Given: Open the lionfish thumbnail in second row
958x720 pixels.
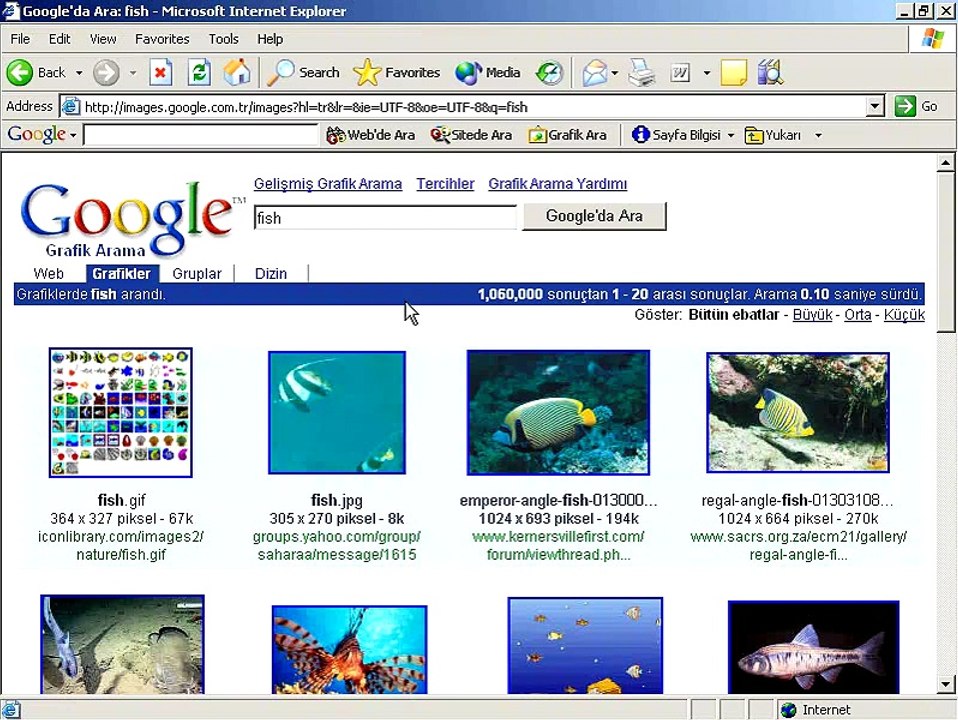Looking at the screenshot, I should [x=349, y=649].
